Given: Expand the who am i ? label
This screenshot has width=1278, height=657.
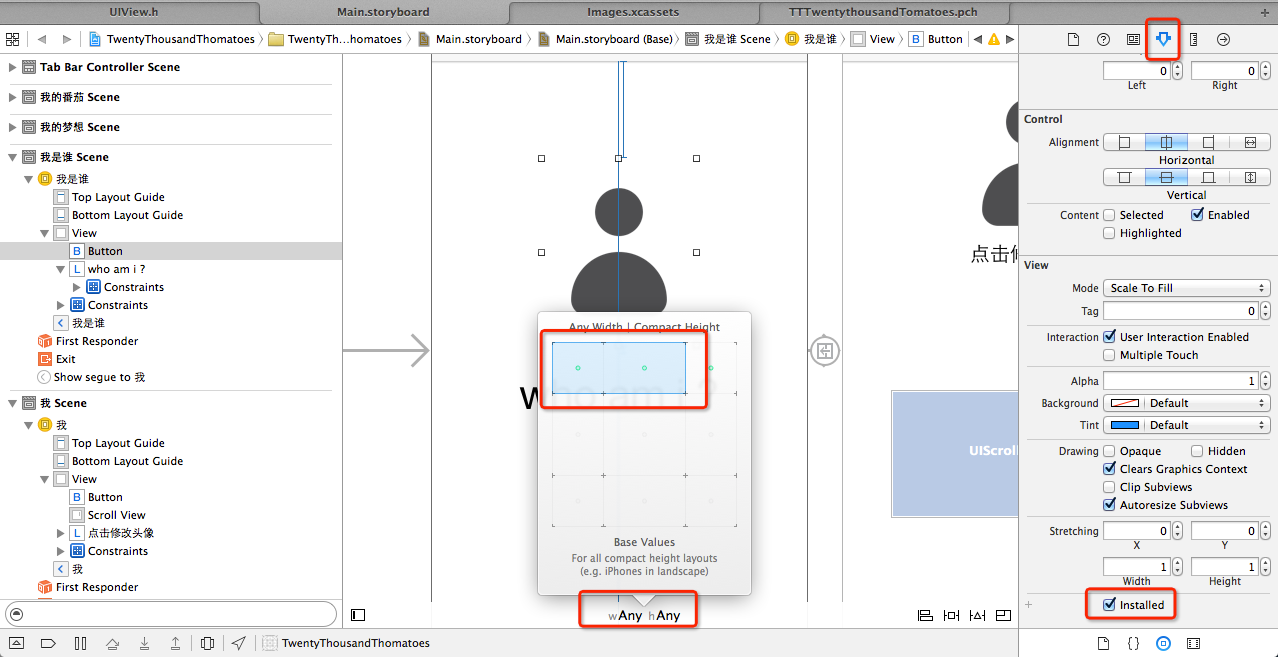Looking at the screenshot, I should [x=61, y=269].
